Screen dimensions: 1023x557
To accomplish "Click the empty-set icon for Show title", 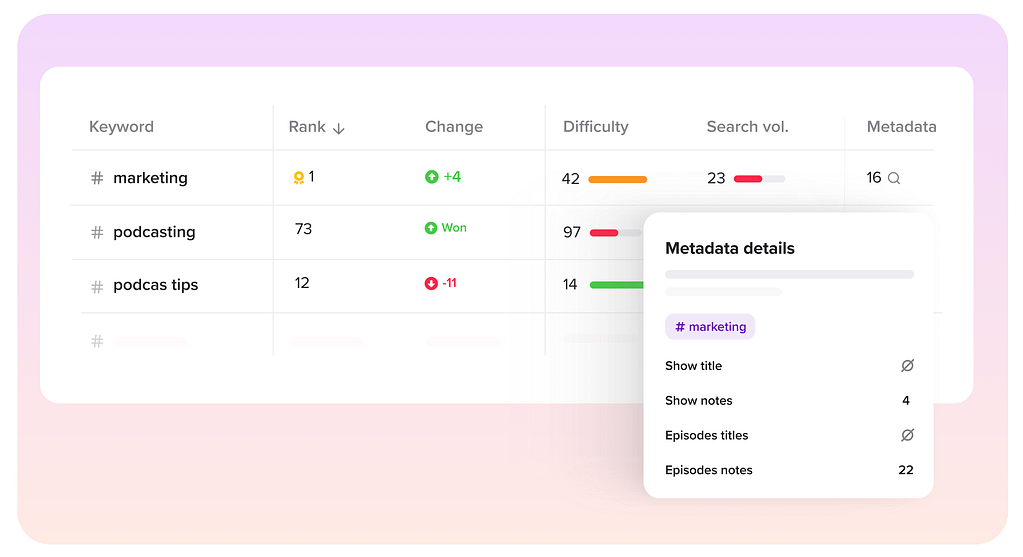I will click(907, 366).
